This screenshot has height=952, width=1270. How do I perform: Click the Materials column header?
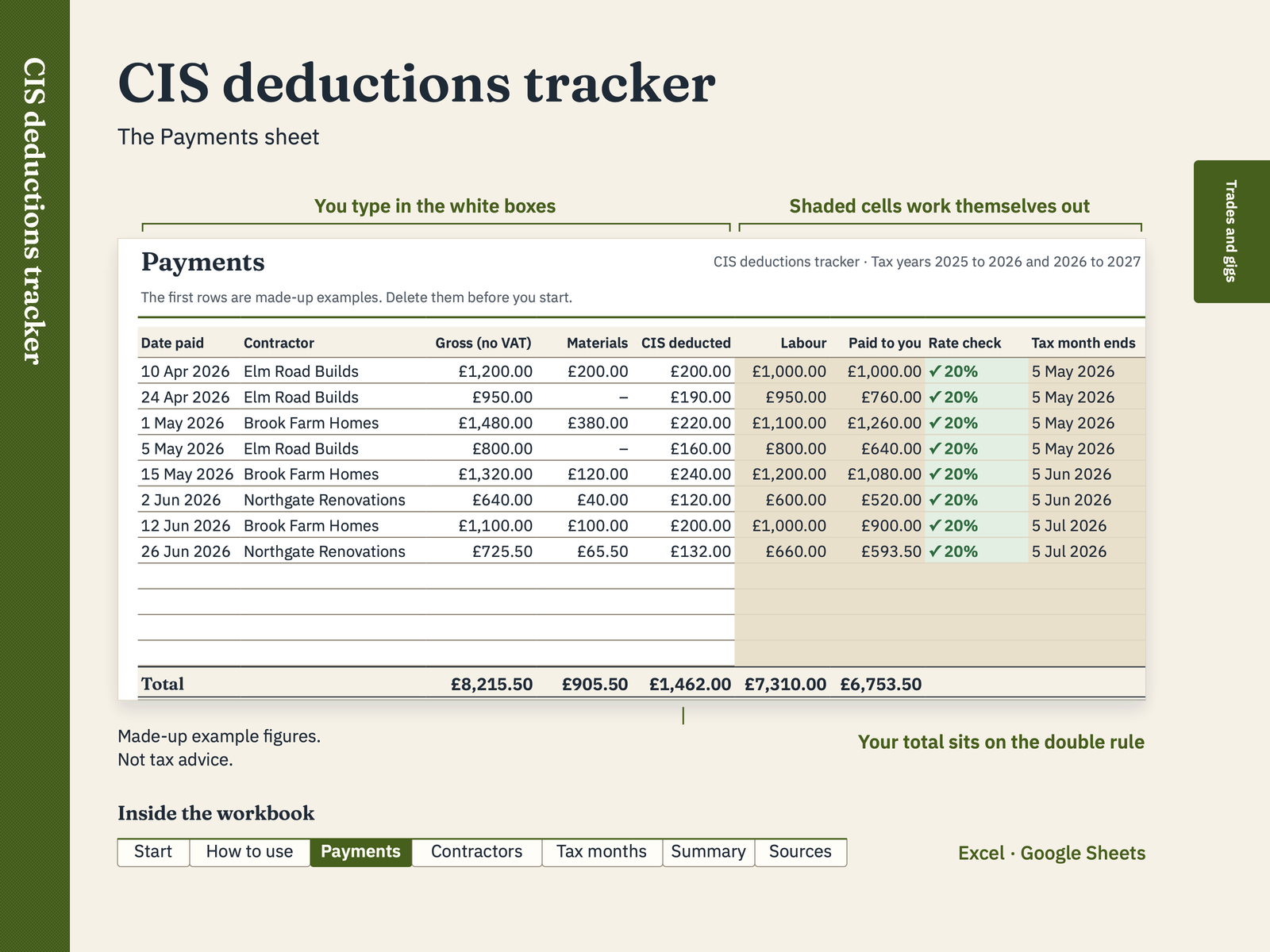click(597, 344)
